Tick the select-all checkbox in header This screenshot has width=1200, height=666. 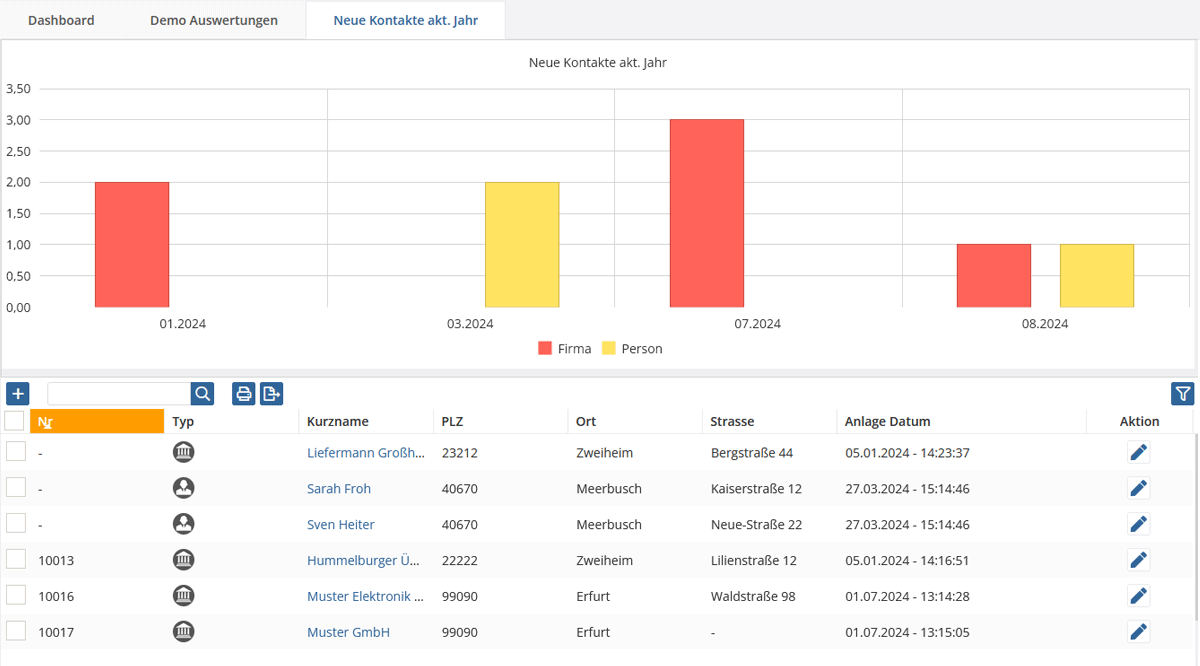point(15,420)
